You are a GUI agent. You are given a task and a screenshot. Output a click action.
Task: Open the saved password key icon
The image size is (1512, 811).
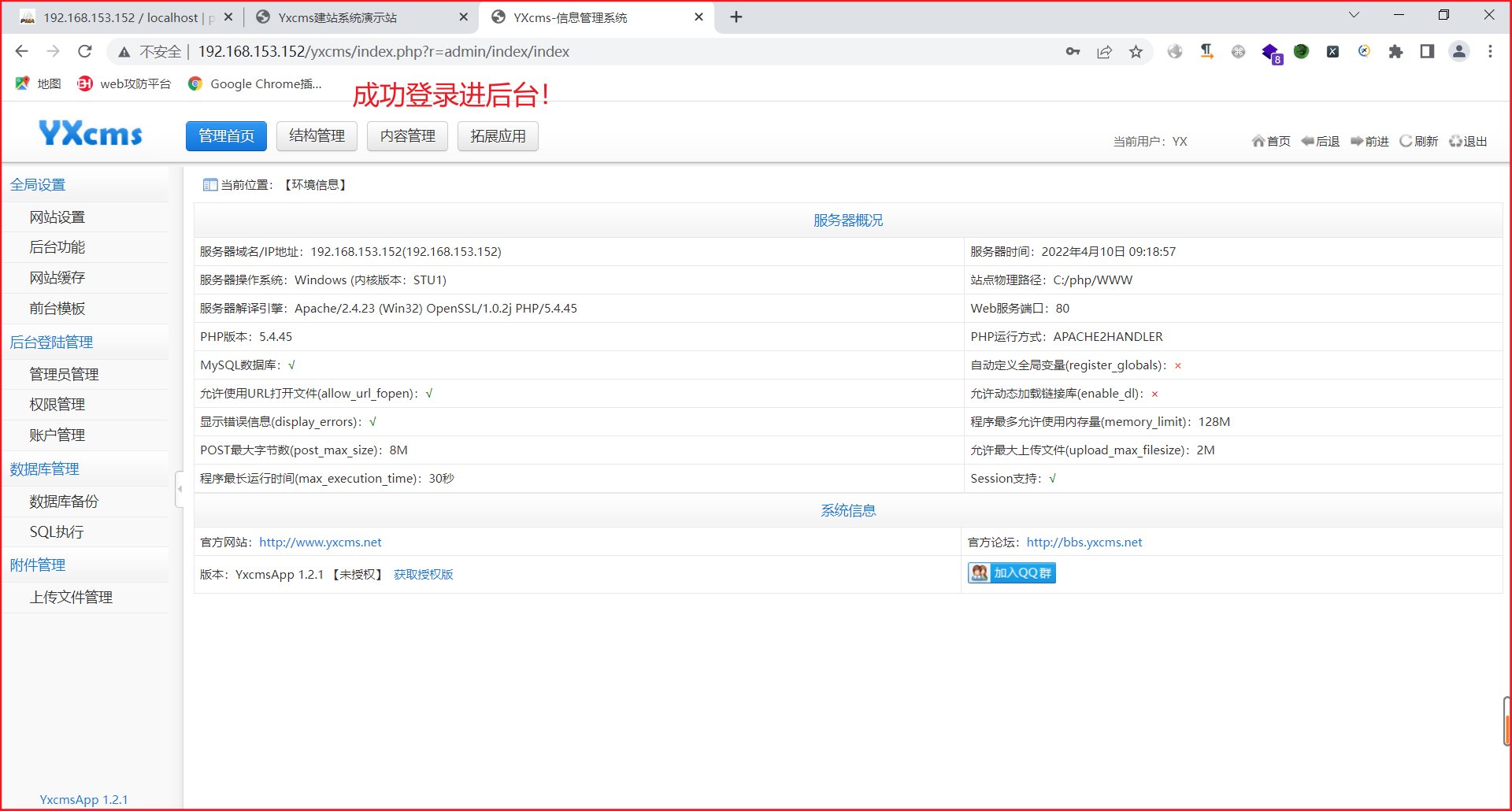[1073, 52]
